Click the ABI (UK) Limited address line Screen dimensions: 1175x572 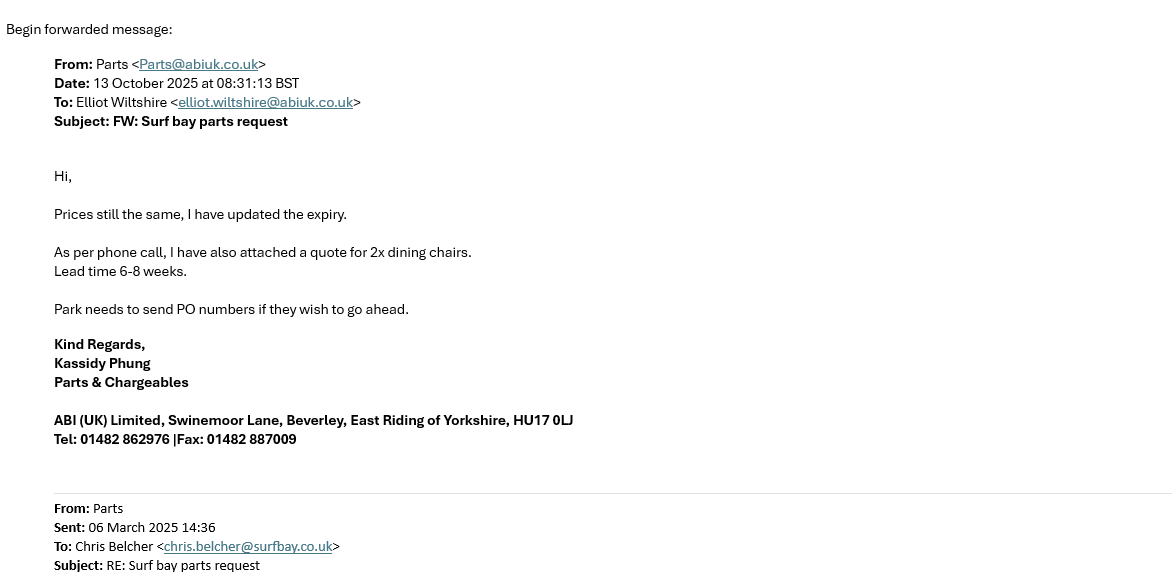point(313,420)
